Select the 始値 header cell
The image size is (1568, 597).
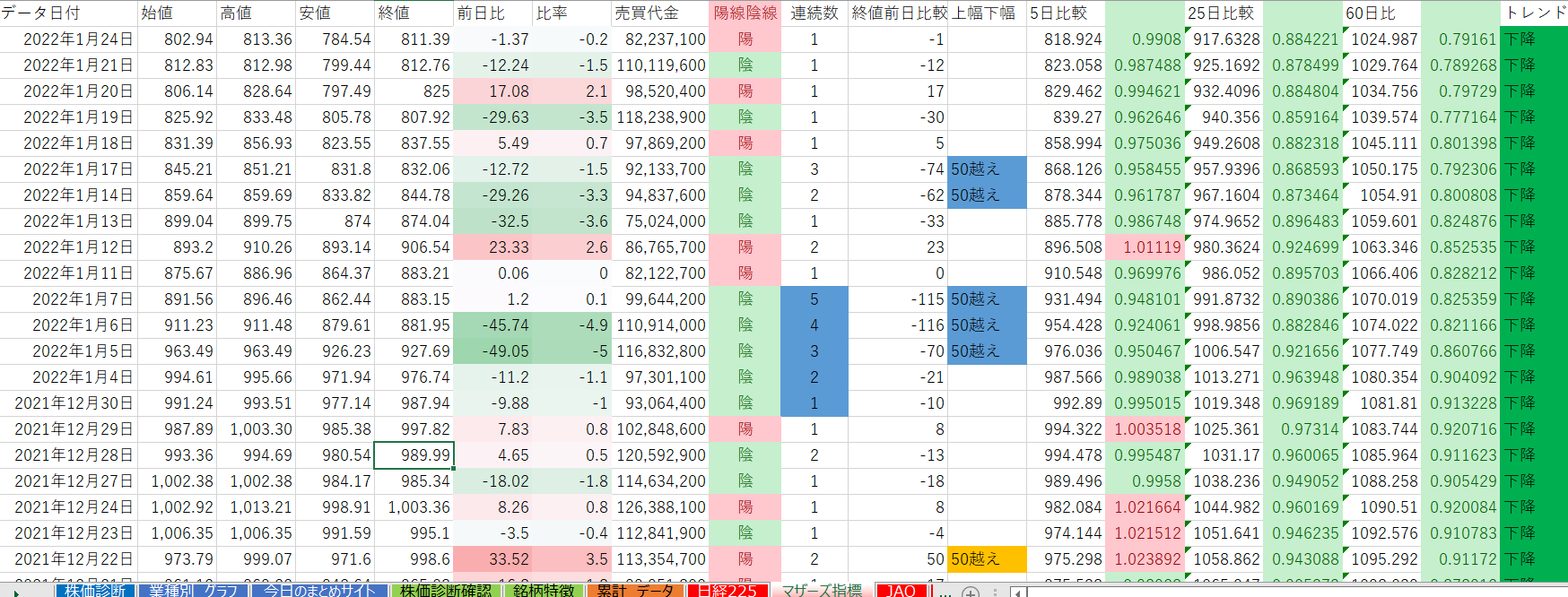tap(178, 13)
